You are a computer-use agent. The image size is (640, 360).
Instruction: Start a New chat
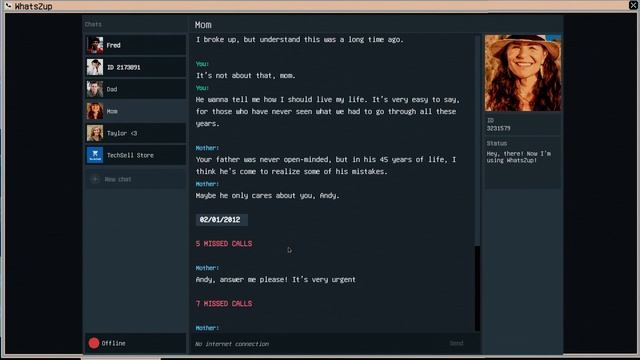136,179
